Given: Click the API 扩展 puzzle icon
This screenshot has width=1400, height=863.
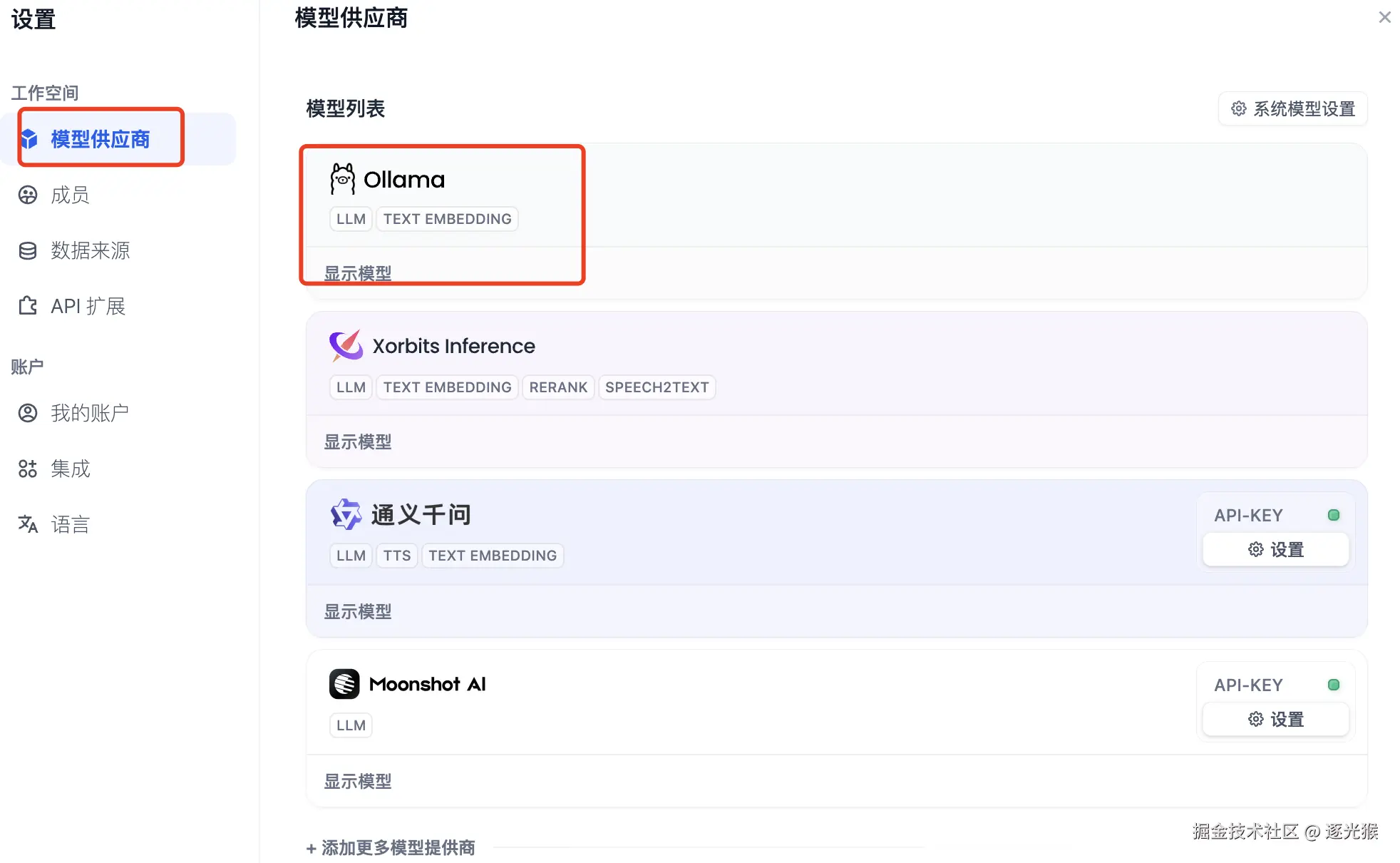Looking at the screenshot, I should (28, 306).
